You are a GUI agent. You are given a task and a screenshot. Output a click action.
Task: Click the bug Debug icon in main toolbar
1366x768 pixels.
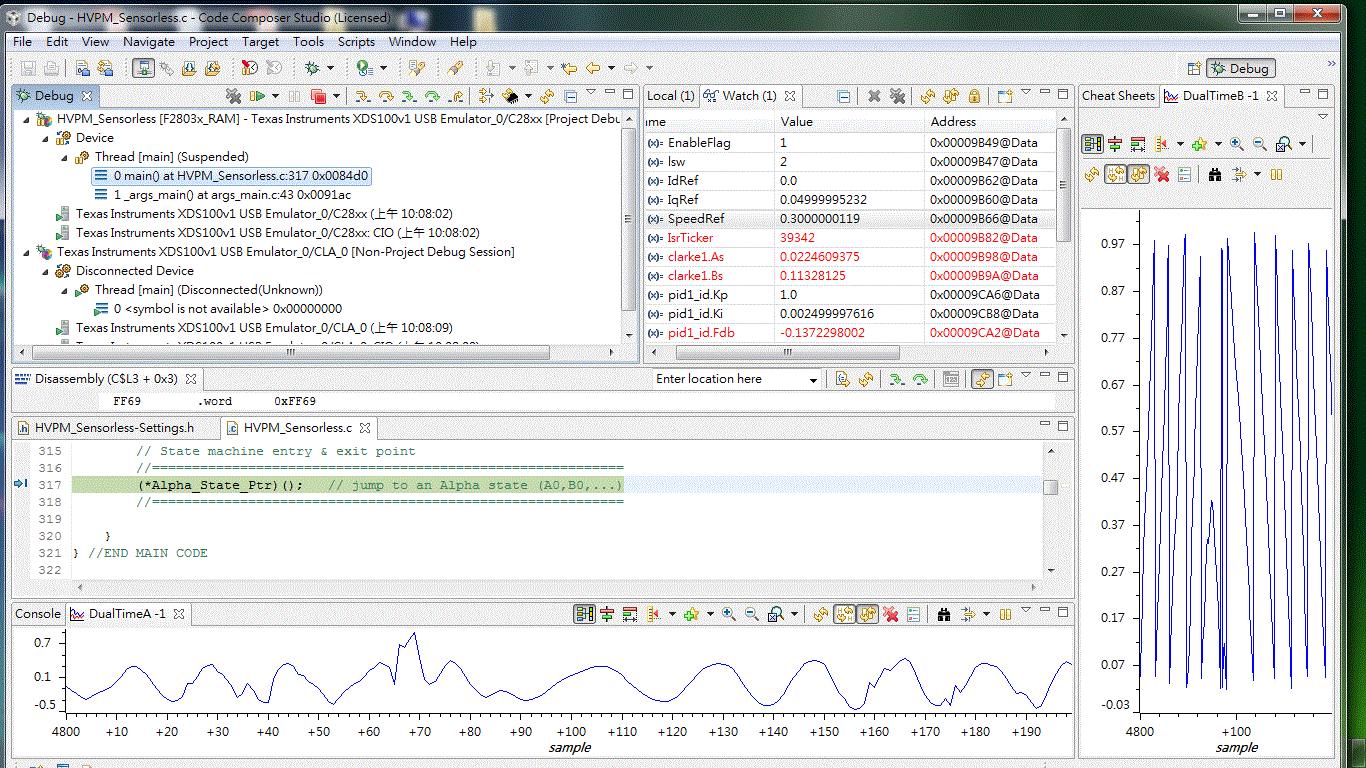312,68
